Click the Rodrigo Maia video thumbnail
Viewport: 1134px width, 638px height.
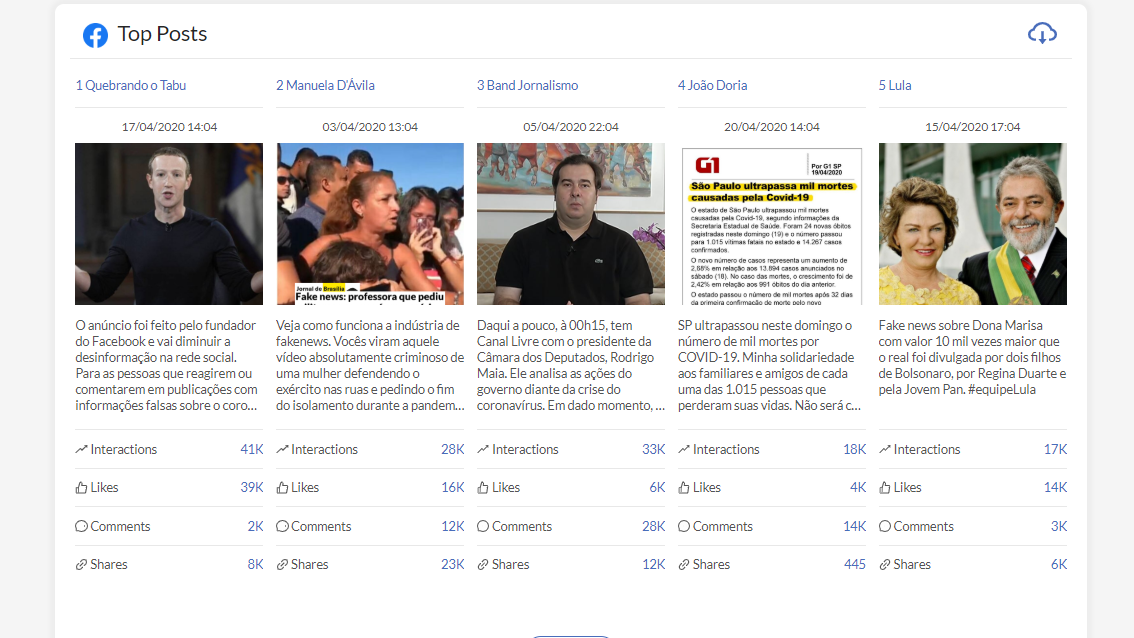coord(571,223)
